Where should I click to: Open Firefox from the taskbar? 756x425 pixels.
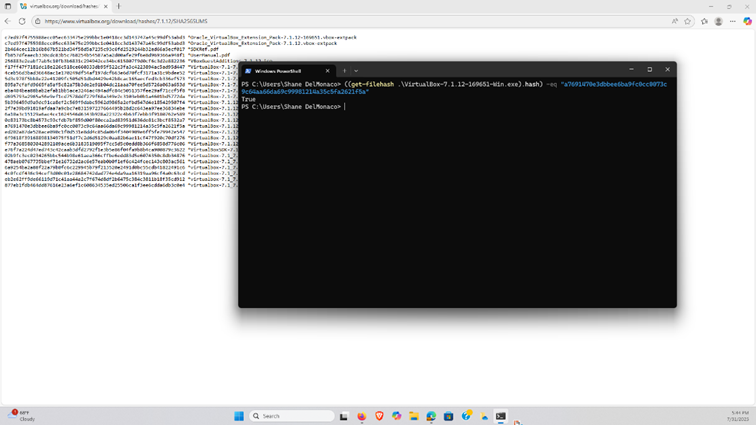point(362,416)
